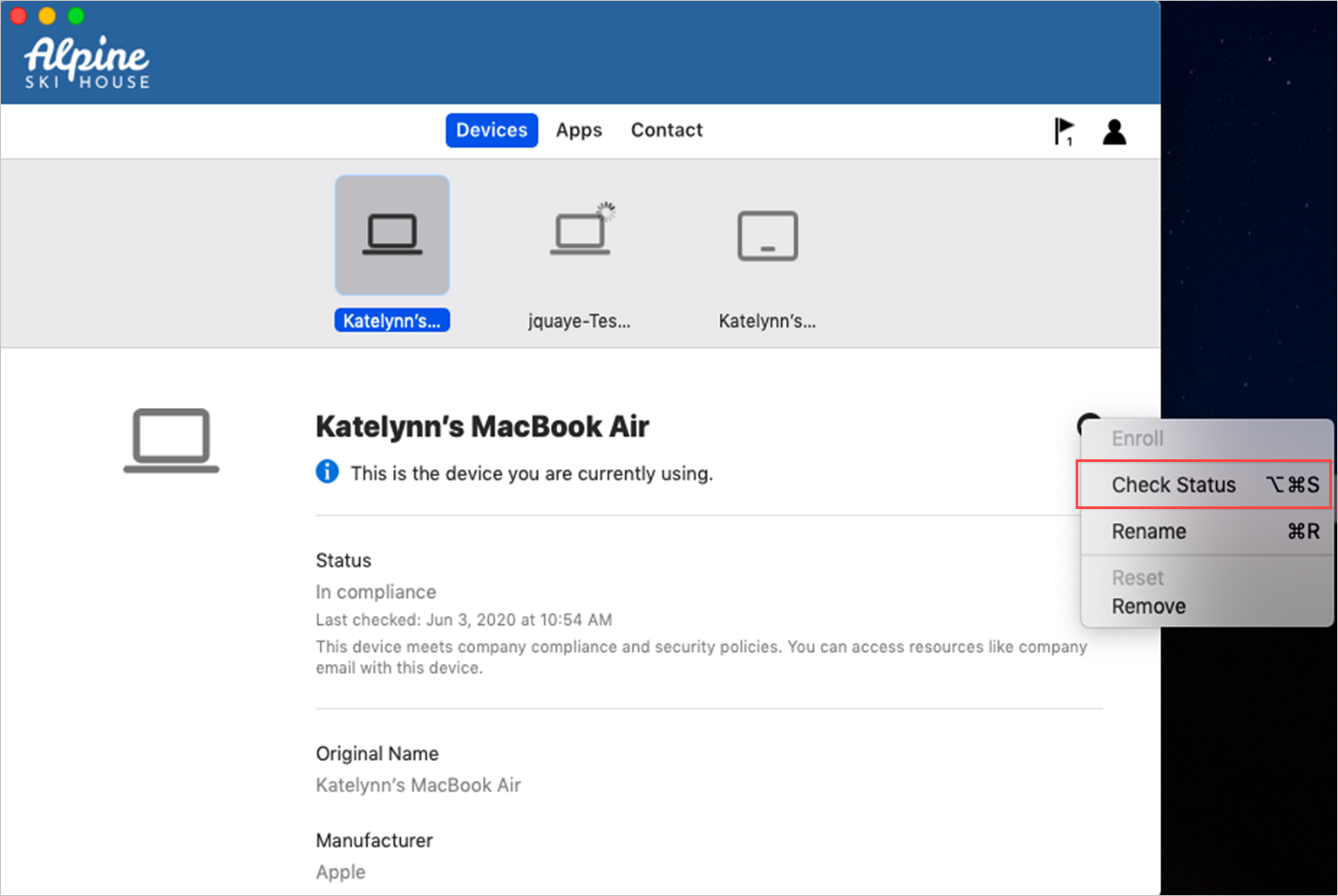Click 'This is the device you are currently using'
This screenshot has width=1338, height=896.
pos(532,473)
